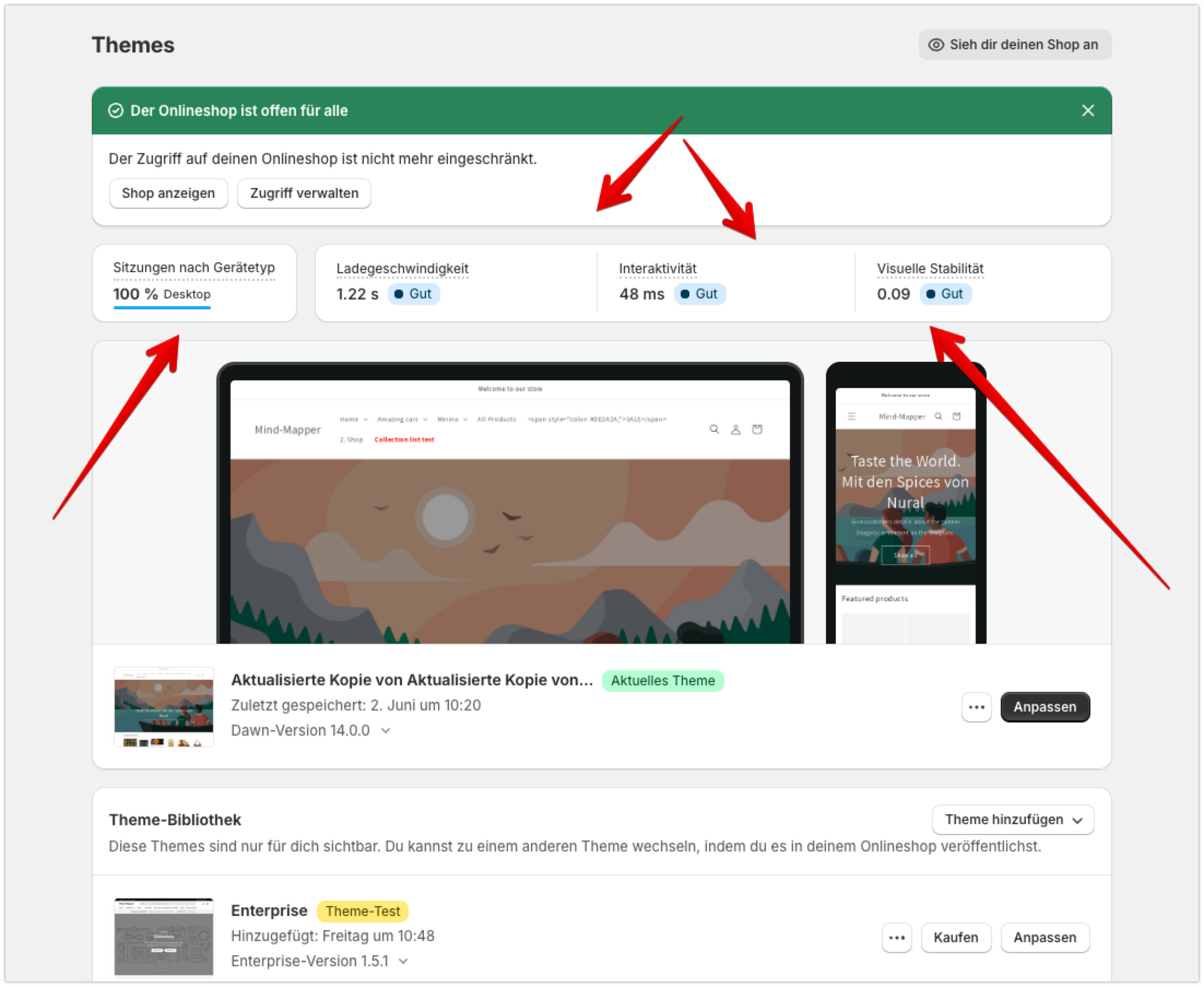Expand the Dawn-Version 14.0.0 chevron

coord(386,731)
